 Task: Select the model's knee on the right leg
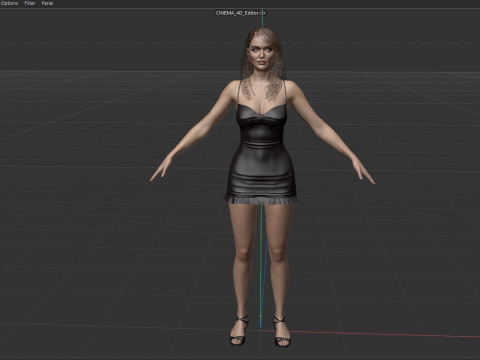[278, 254]
